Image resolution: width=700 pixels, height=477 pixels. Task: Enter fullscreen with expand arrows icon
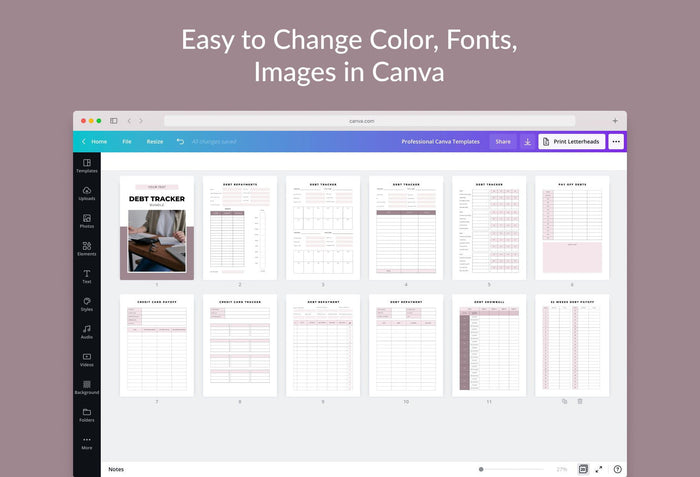pyautogui.click(x=599, y=469)
